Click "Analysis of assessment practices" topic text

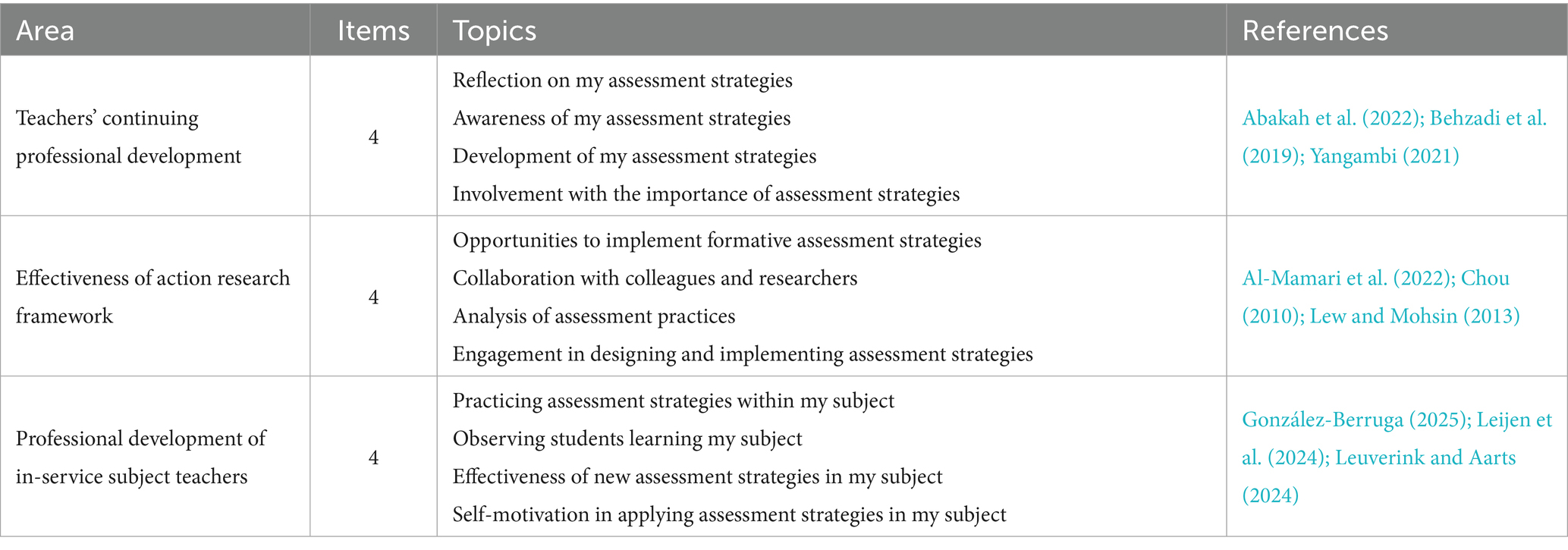point(594,316)
